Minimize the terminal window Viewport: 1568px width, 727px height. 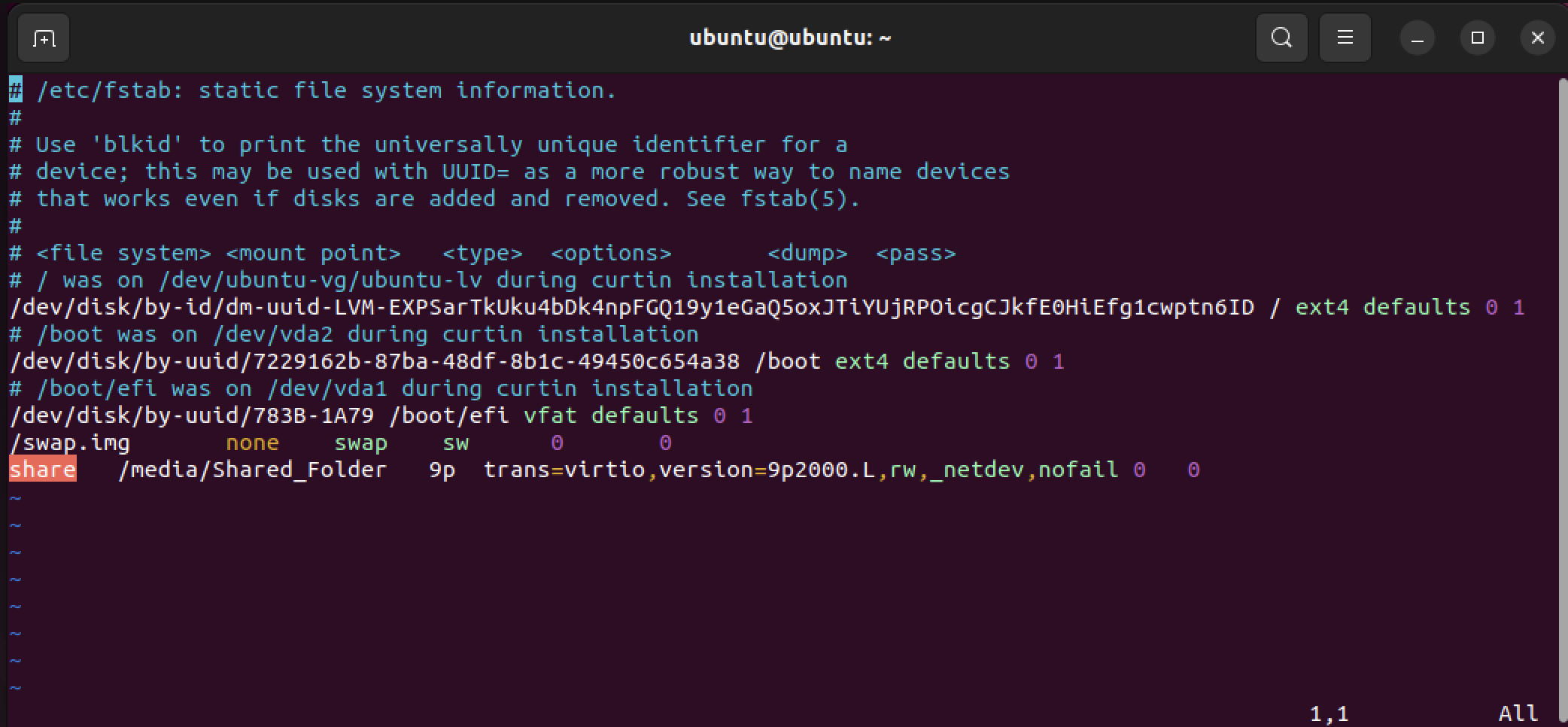[x=1418, y=38]
